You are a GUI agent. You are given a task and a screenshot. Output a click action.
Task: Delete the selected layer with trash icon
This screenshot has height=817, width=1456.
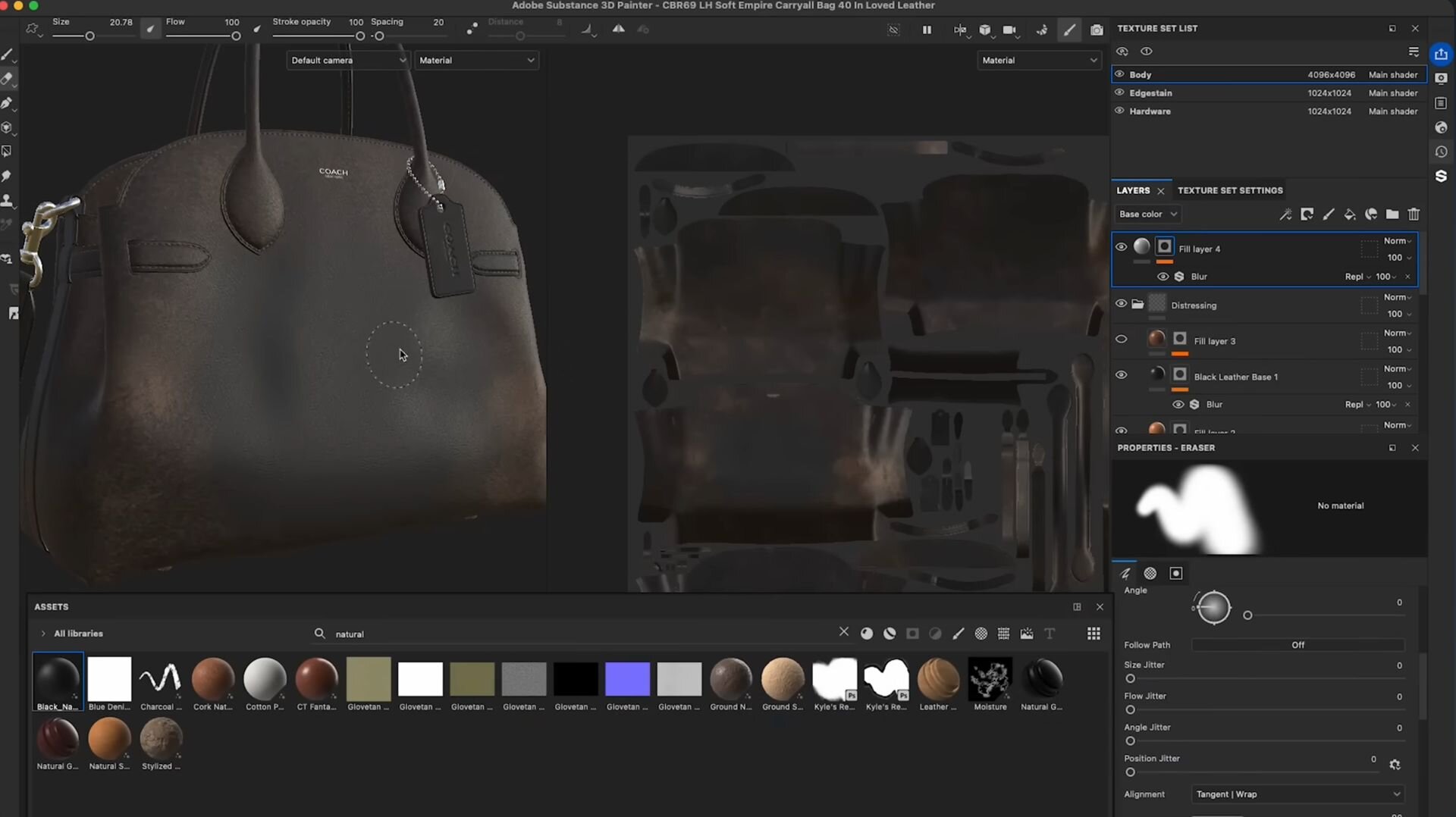tap(1414, 214)
